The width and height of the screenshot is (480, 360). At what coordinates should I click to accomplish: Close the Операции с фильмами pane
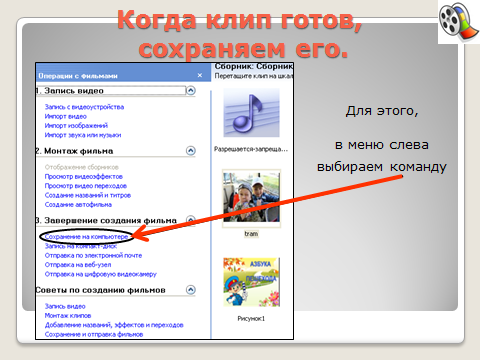[x=200, y=75]
